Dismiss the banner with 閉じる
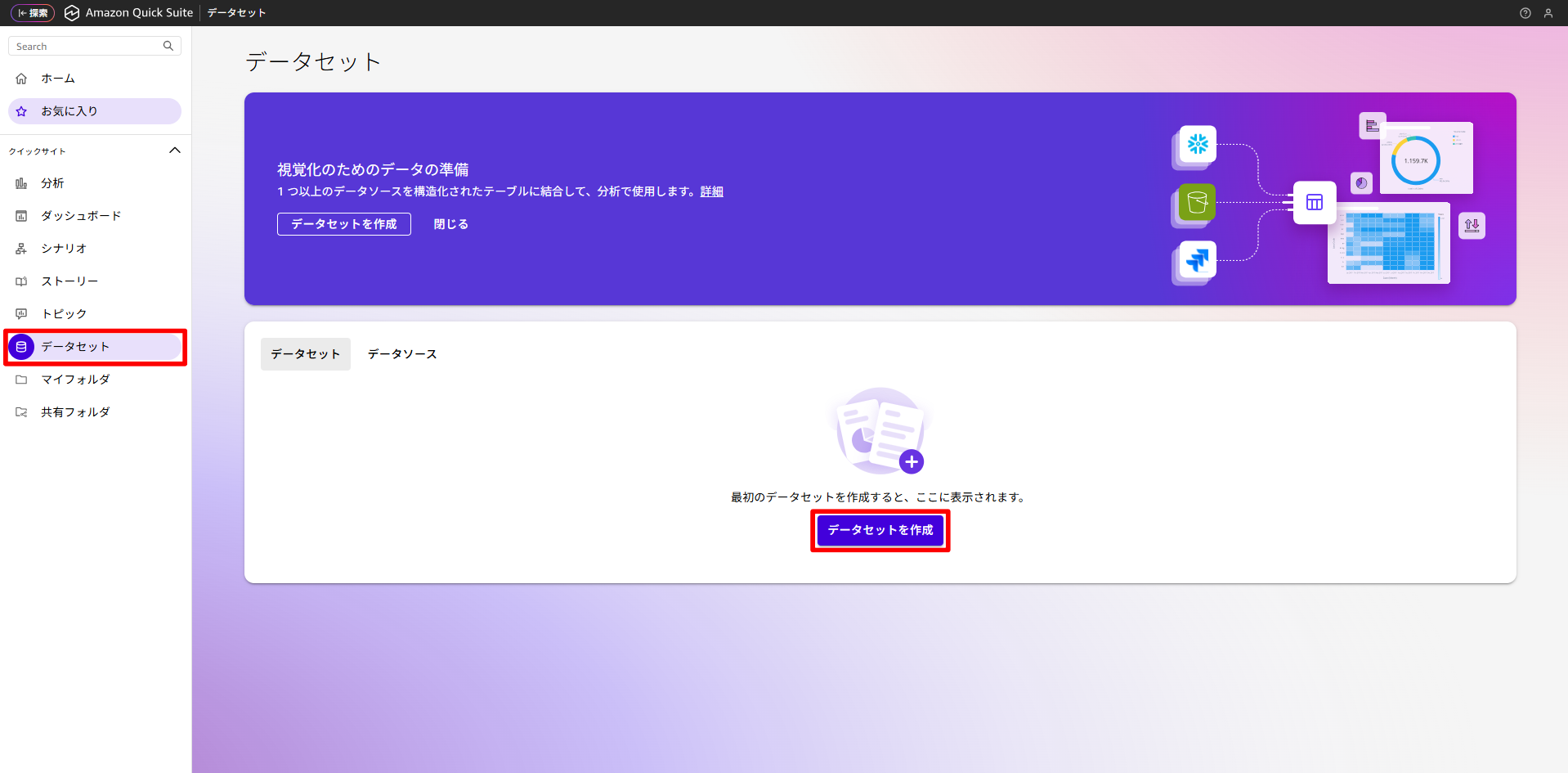 pos(450,223)
